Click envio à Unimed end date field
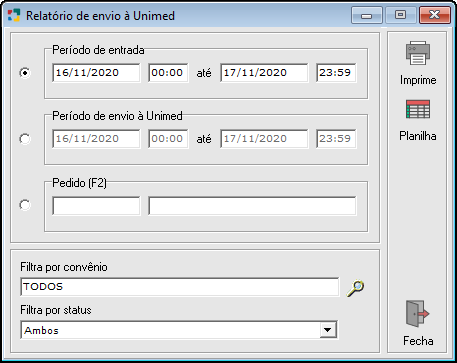This screenshot has width=457, height=363. pyautogui.click(x=264, y=139)
